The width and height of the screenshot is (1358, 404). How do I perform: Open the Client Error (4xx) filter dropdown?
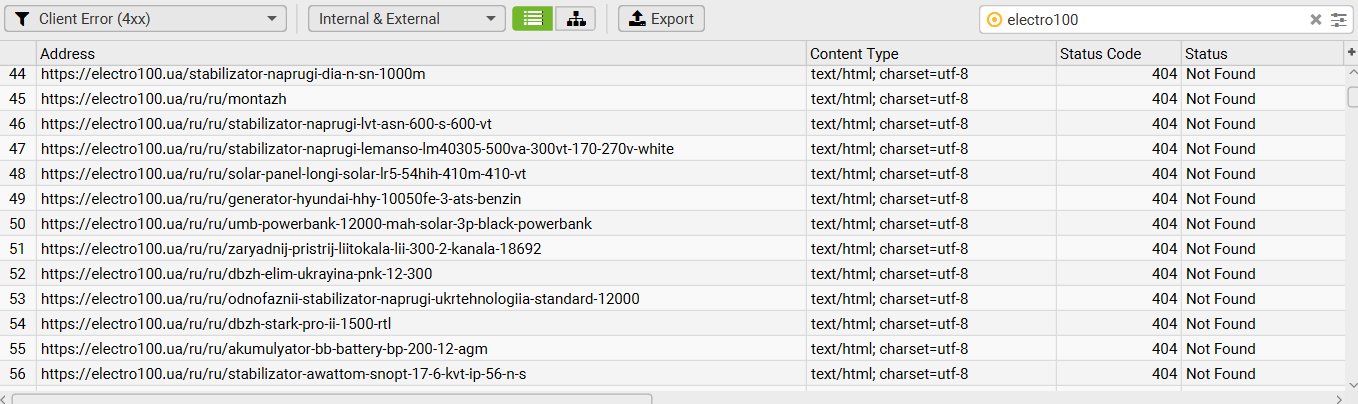(146, 19)
